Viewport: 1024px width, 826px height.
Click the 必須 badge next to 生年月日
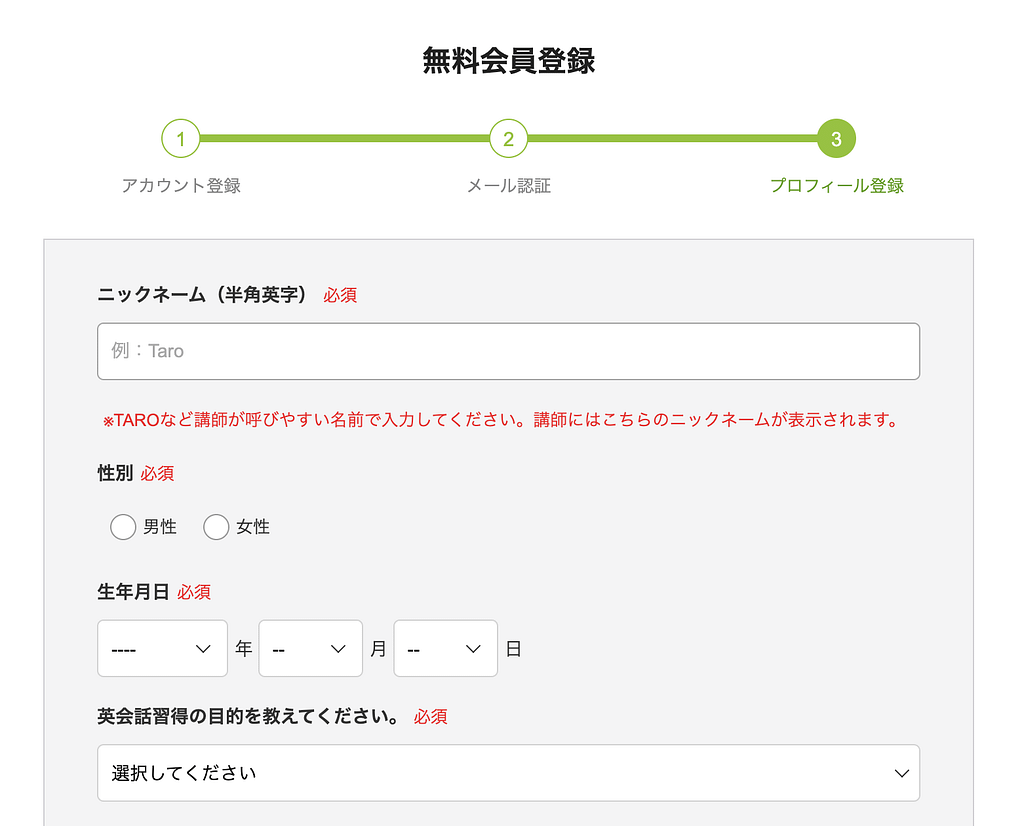(x=193, y=592)
